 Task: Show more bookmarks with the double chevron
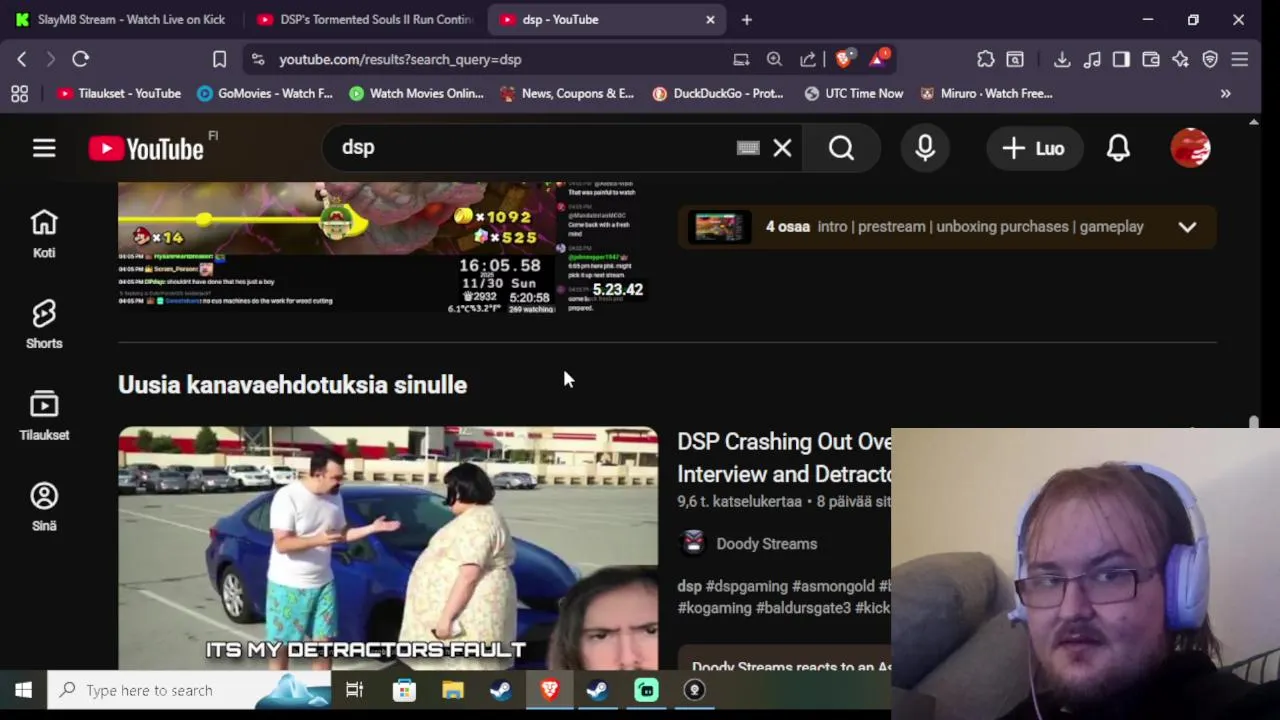1225,93
